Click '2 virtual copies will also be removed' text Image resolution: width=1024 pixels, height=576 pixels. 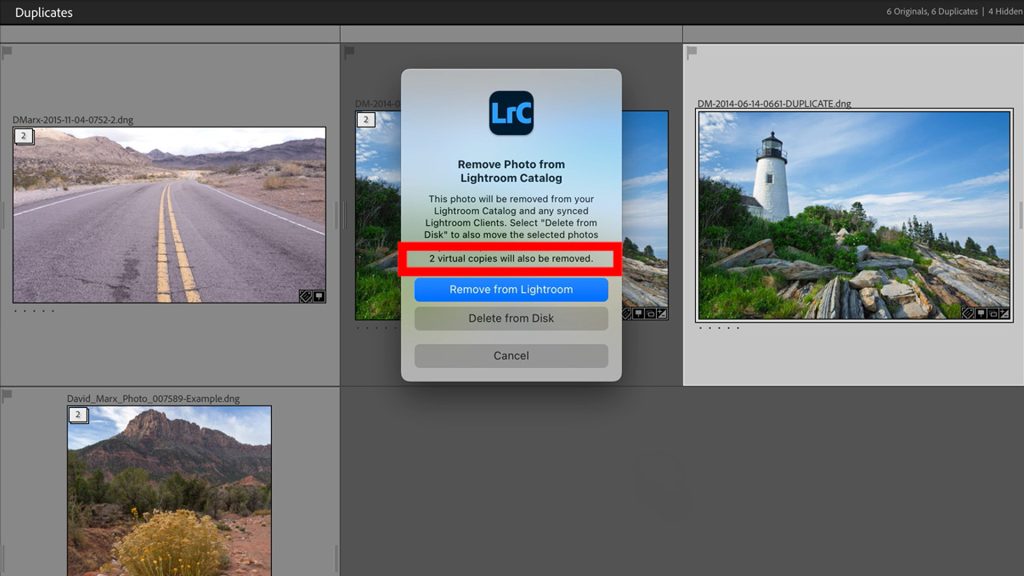(x=511, y=259)
